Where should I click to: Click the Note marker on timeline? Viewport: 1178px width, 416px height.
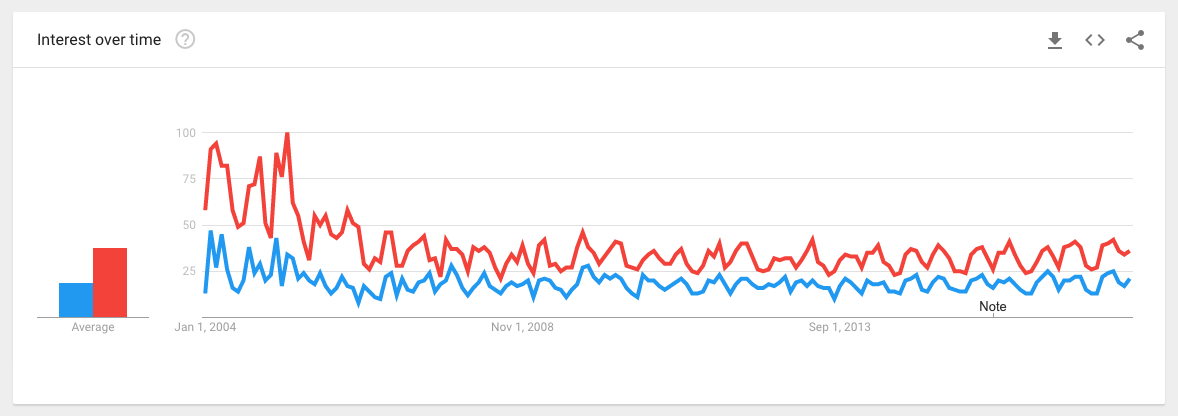[992, 307]
